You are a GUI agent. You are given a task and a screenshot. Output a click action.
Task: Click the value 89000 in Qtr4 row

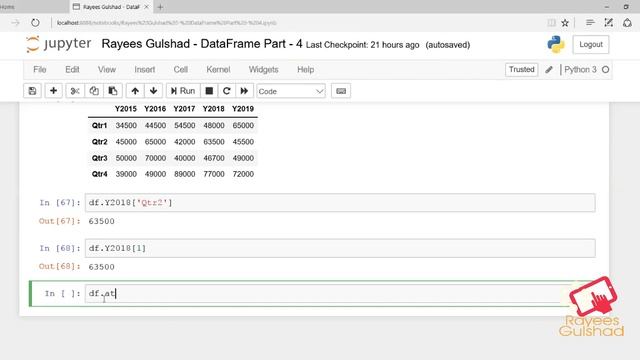pos(184,174)
